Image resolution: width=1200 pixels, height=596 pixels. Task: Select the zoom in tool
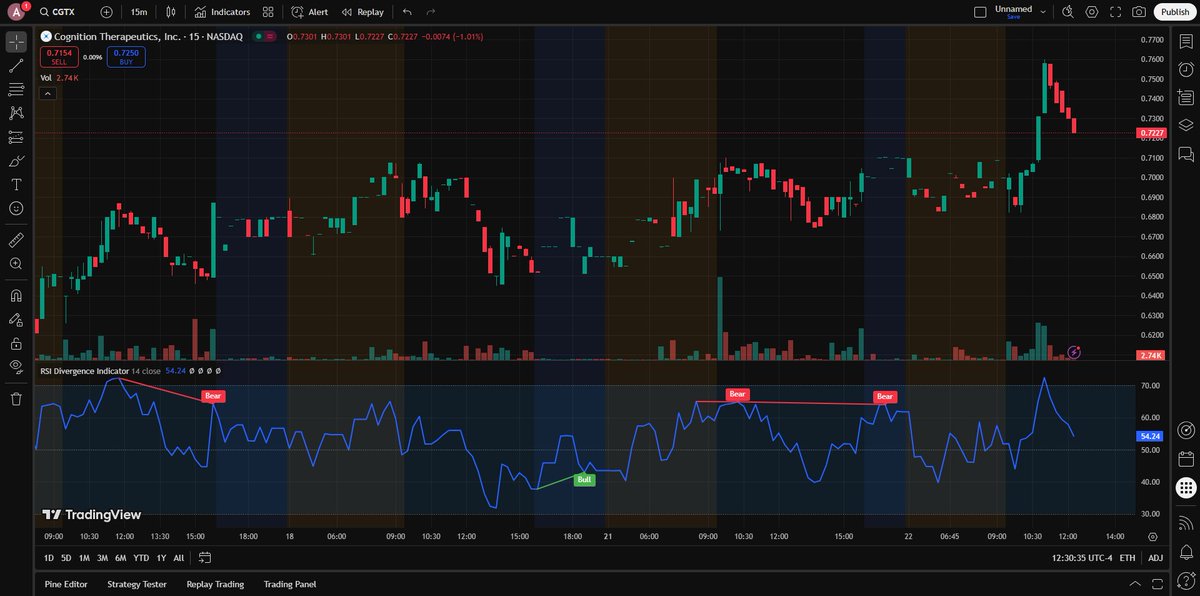click(16, 264)
